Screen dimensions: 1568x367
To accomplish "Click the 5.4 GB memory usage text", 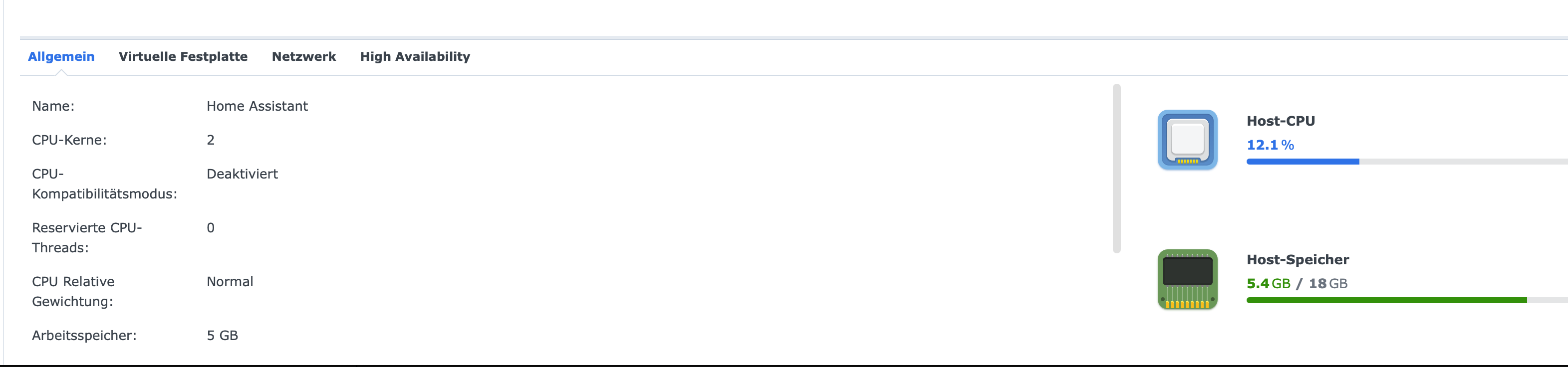I will coord(1269,284).
